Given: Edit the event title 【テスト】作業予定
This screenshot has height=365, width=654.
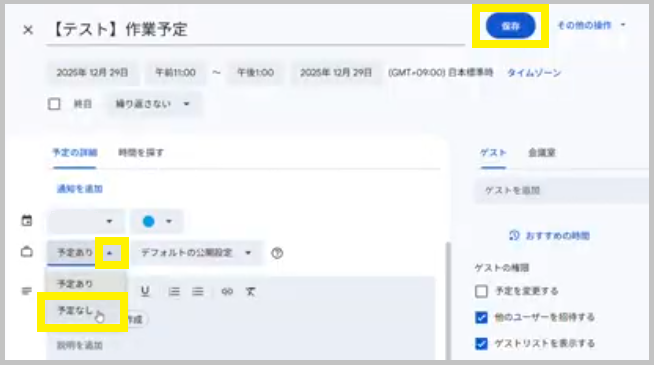Looking at the screenshot, I should (x=255, y=30).
